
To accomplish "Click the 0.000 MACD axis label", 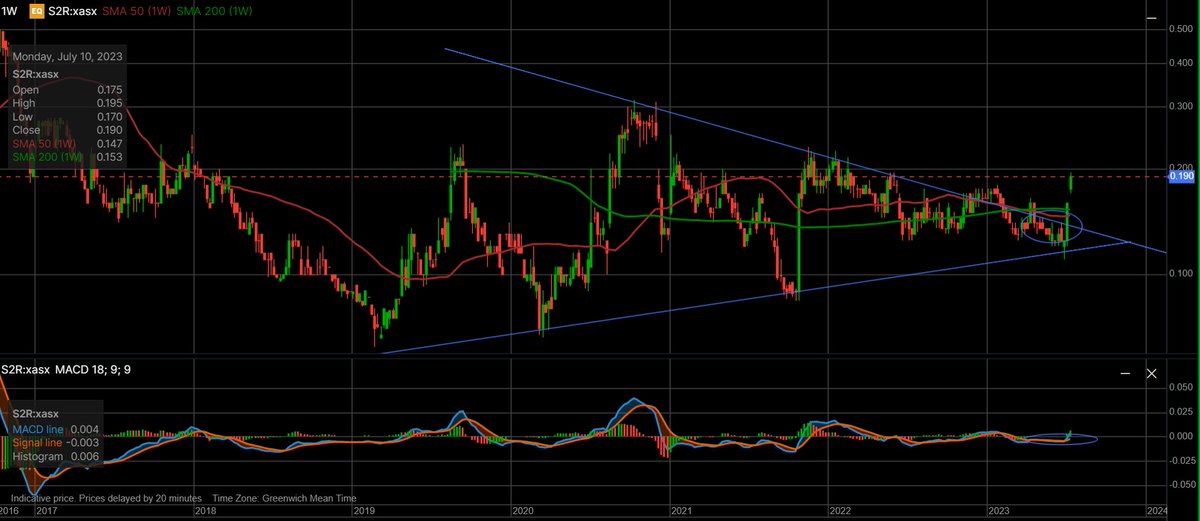I will (1180, 437).
